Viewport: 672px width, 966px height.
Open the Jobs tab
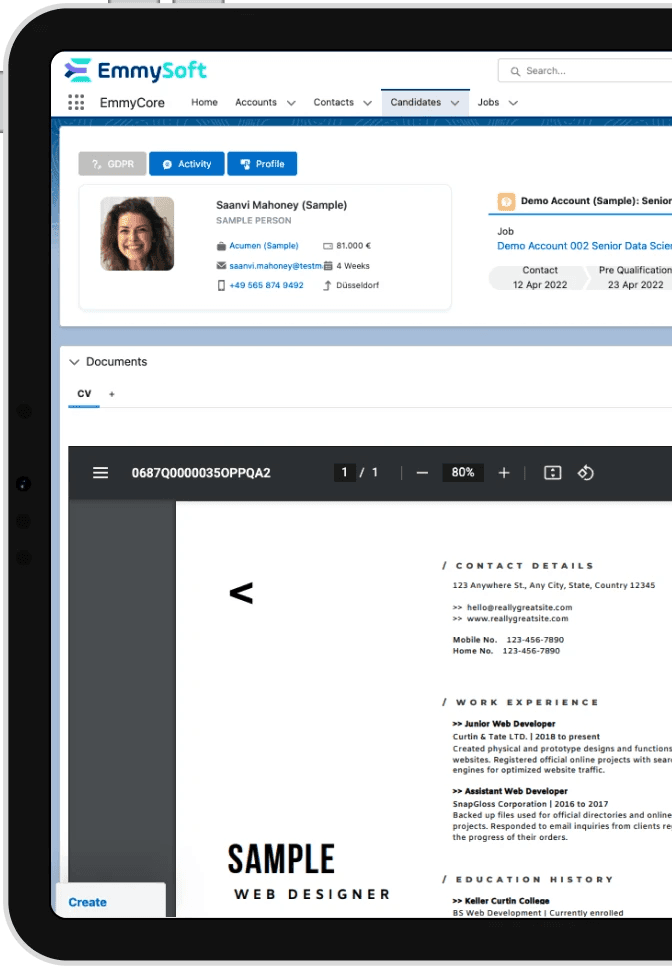click(x=488, y=102)
